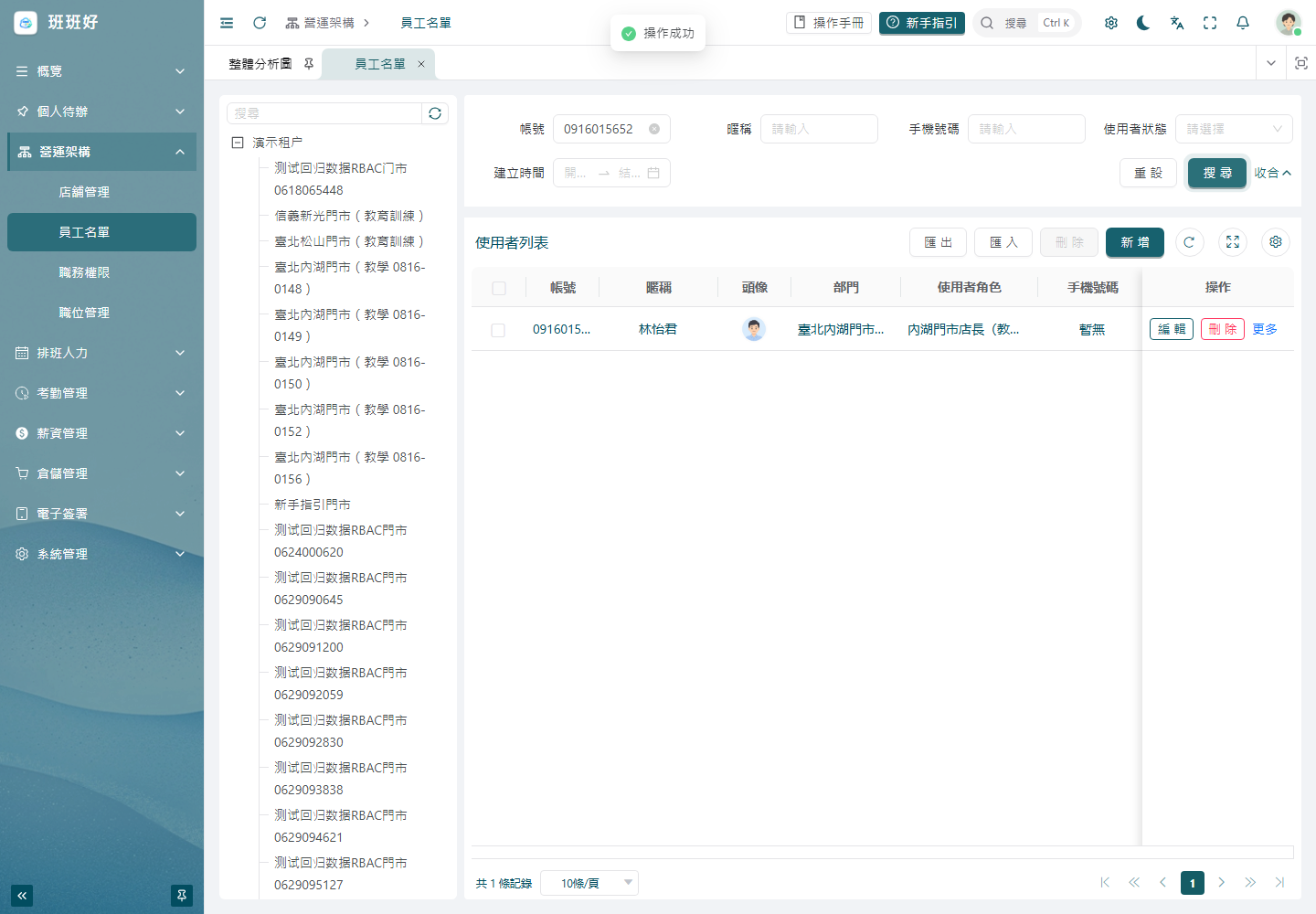Open user avatar profile menu
The width and height of the screenshot is (1316, 914).
(x=1289, y=23)
